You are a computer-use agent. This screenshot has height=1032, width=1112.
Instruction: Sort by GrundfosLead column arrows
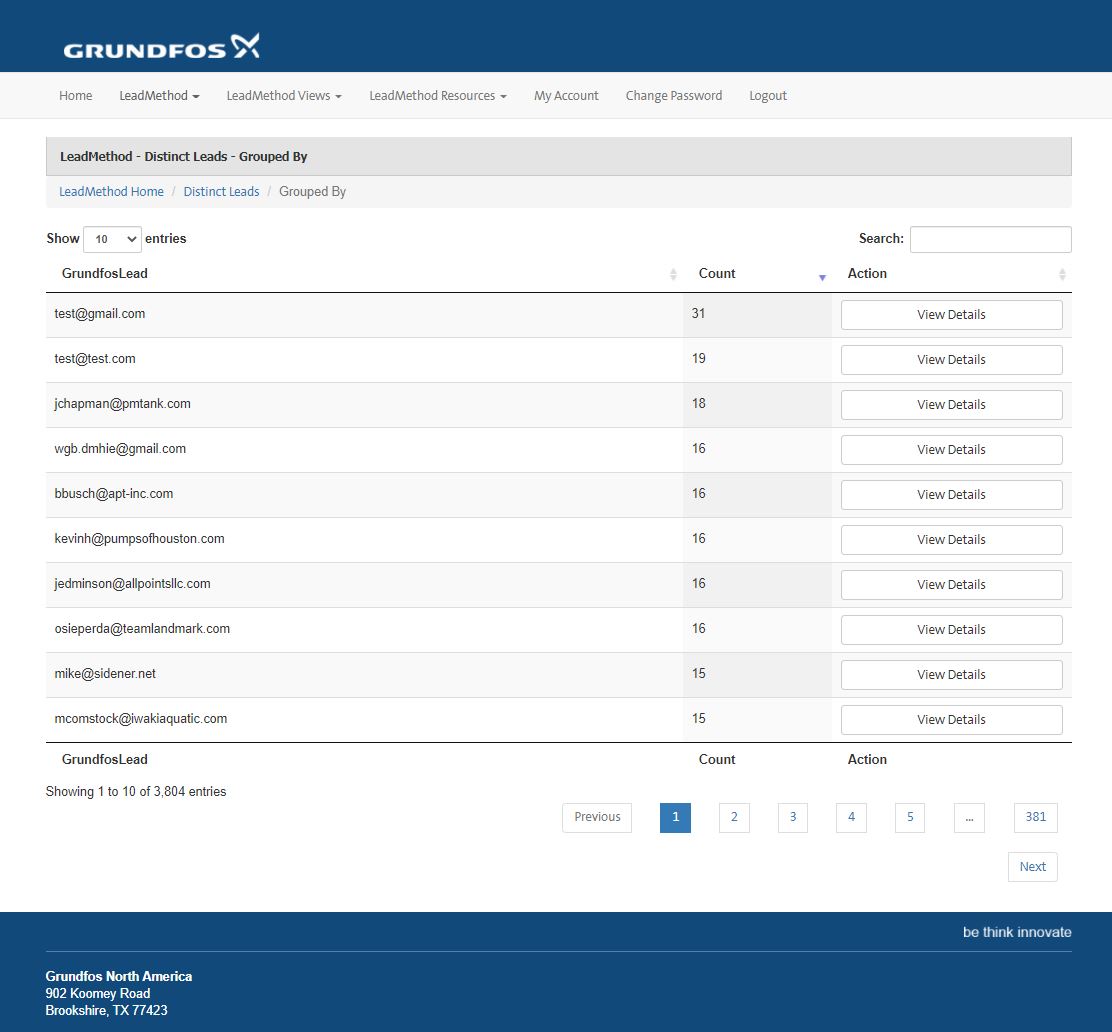coord(673,274)
